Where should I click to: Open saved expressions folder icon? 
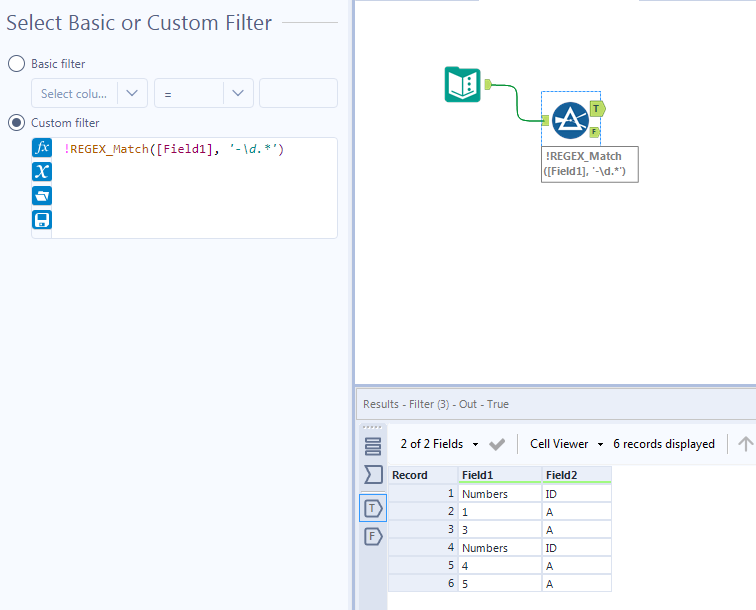click(42, 195)
